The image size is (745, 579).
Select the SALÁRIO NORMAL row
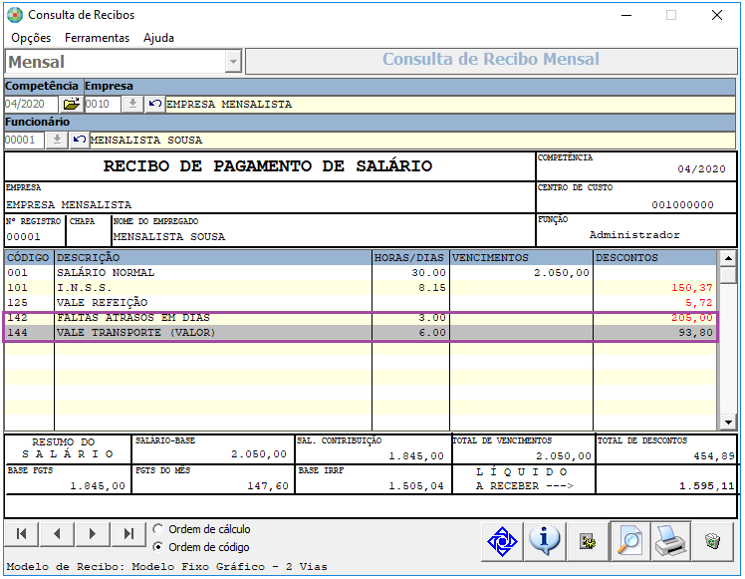point(361,273)
